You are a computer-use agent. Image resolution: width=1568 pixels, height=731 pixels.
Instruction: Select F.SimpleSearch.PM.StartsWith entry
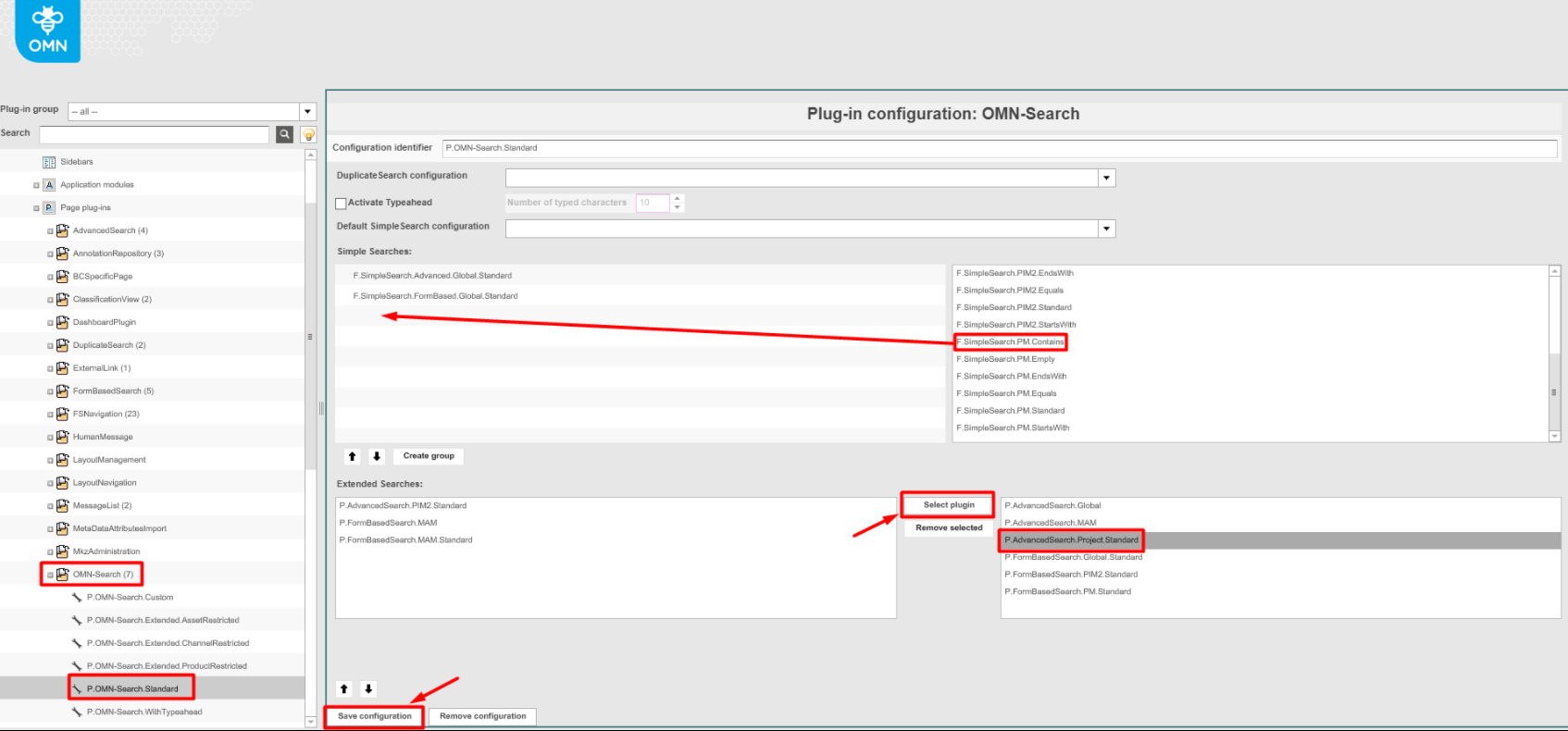(1013, 428)
